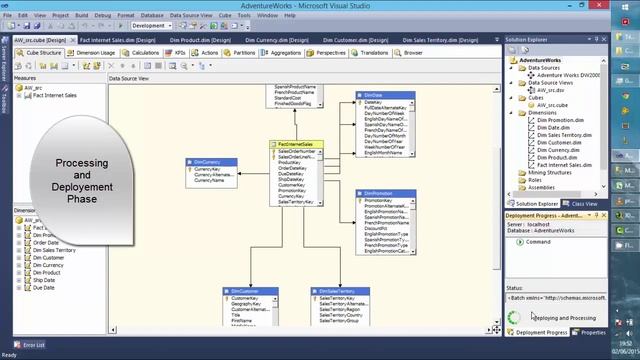640x360 pixels.
Task: Switch to the Dimension Usage tab
Action: (x=91, y=53)
